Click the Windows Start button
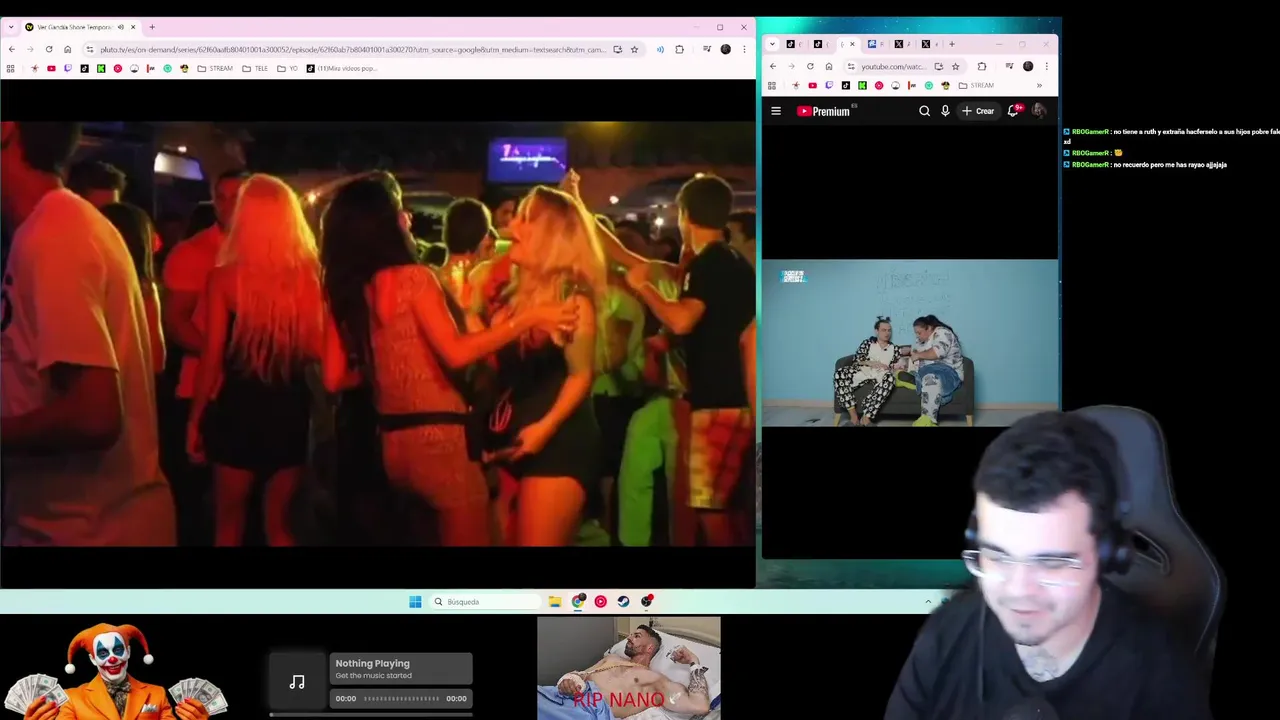Viewport: 1280px width, 720px height. coord(415,601)
